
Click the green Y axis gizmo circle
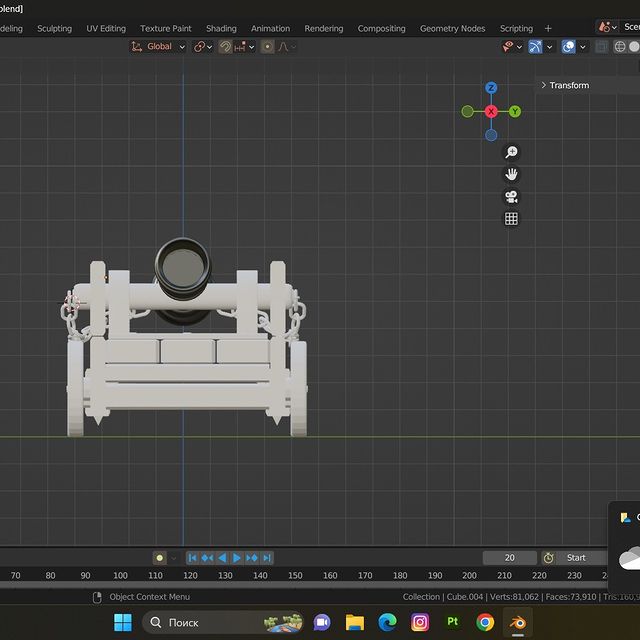[515, 111]
